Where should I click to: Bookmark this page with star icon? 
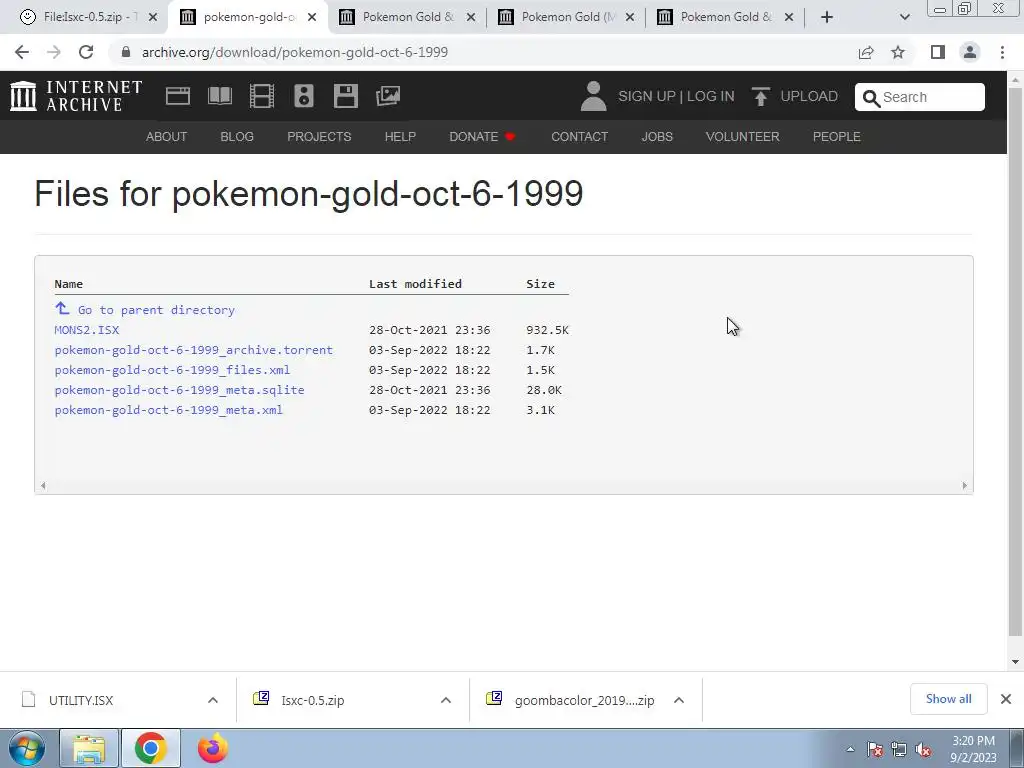coord(898,52)
